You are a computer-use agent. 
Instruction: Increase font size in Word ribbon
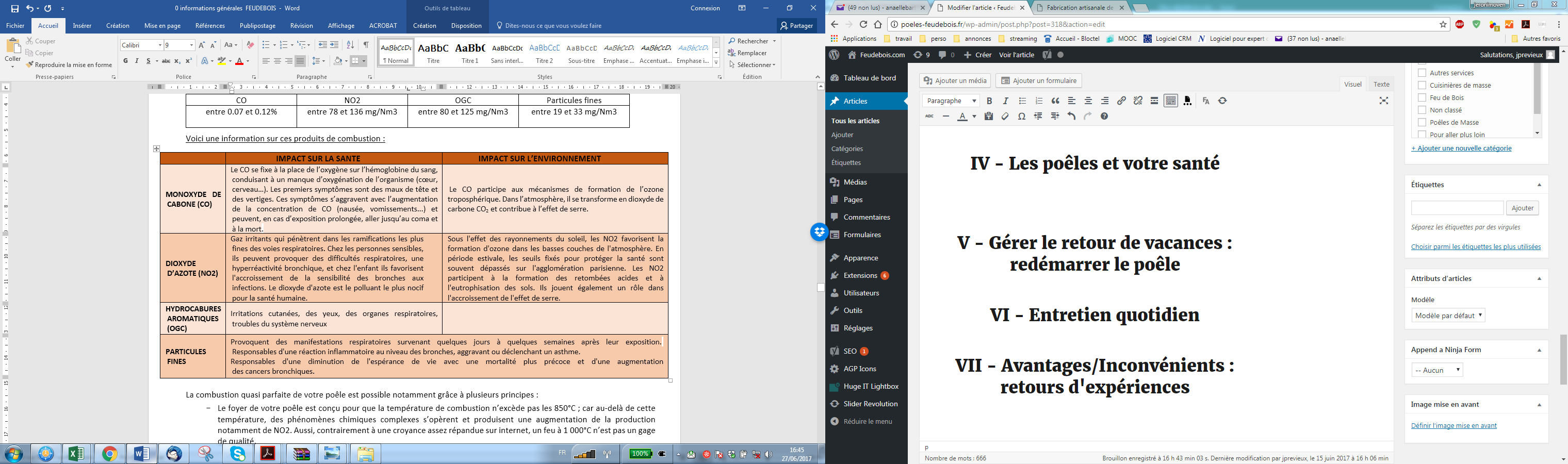tap(202, 45)
